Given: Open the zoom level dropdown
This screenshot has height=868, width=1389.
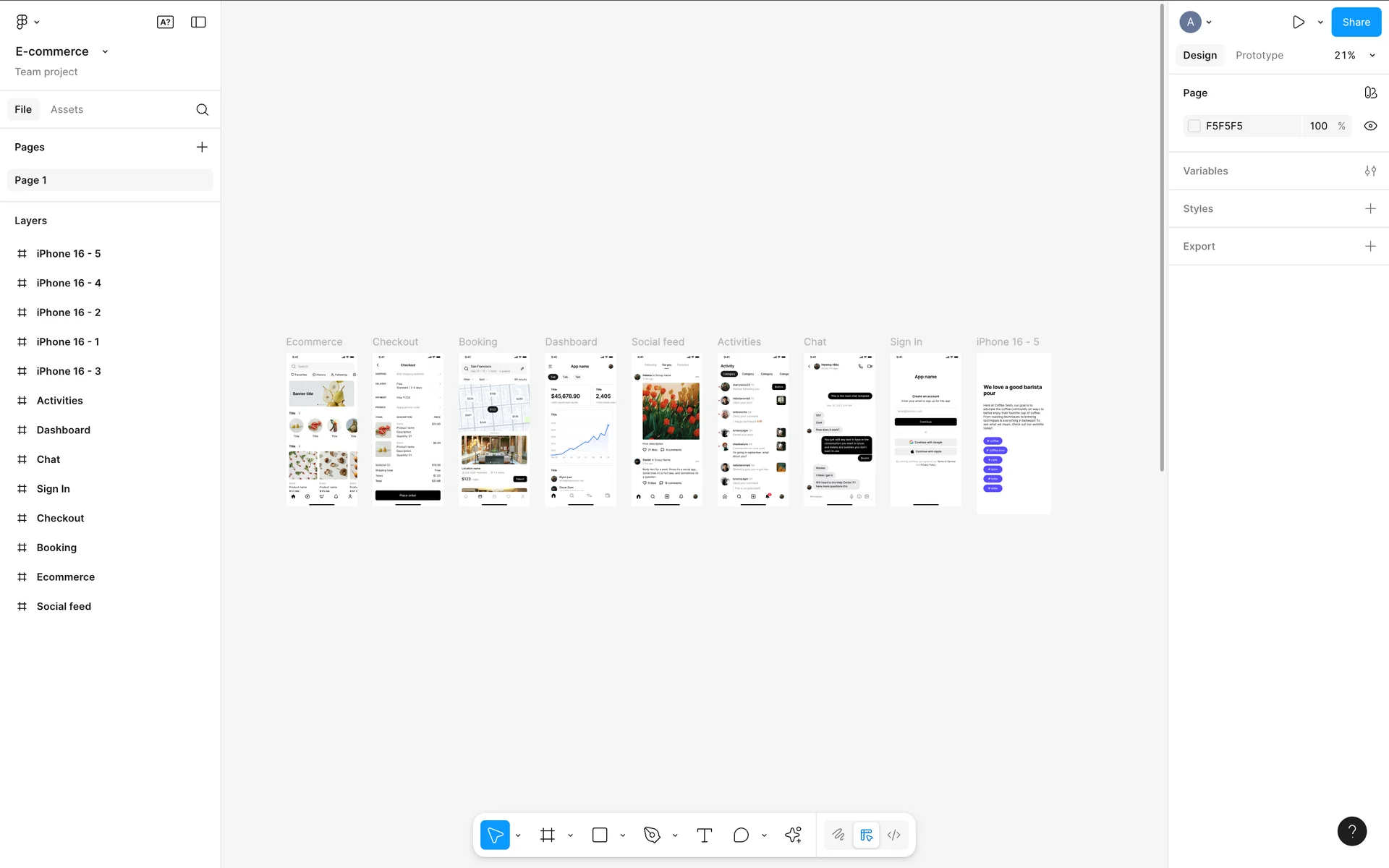Looking at the screenshot, I should pos(1372,56).
